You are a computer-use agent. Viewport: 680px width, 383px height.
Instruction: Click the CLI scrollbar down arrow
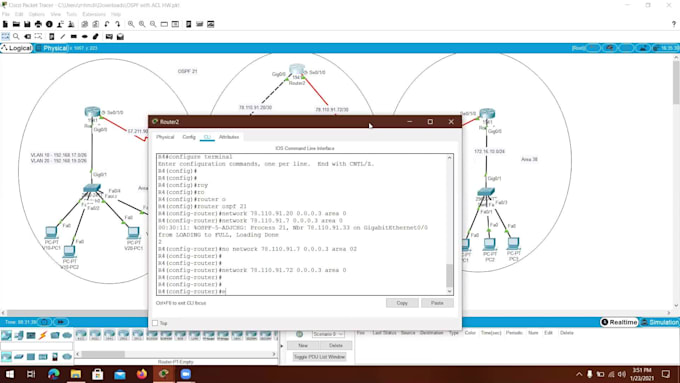tap(449, 291)
